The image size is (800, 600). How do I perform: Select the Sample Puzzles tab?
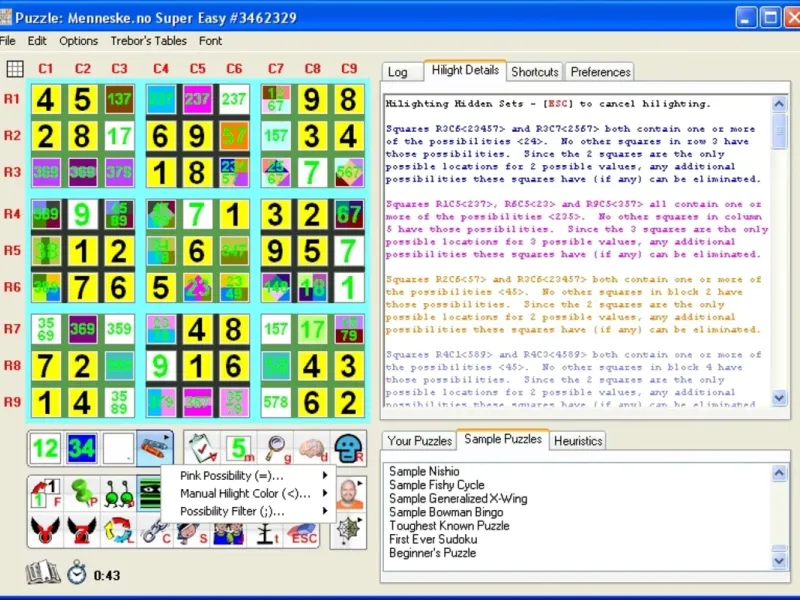(x=503, y=439)
